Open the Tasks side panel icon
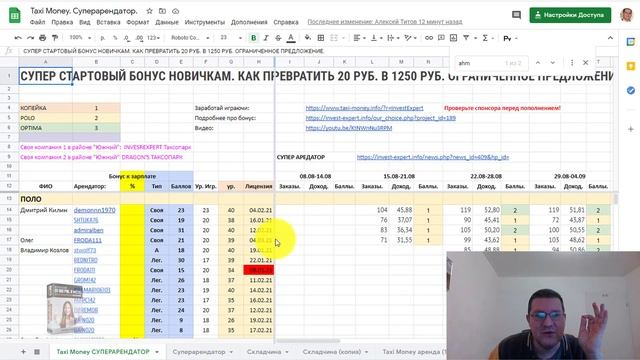The image size is (640, 360). click(631, 90)
